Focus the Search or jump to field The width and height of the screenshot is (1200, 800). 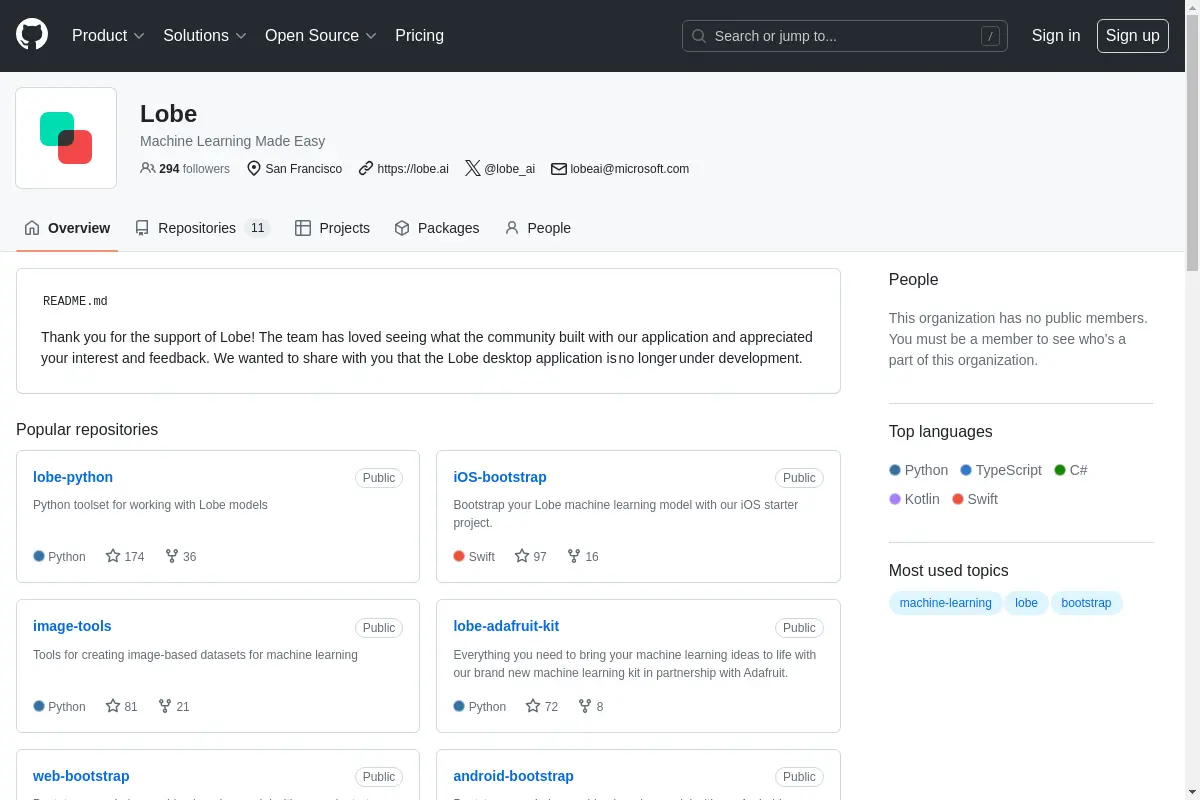tap(844, 36)
